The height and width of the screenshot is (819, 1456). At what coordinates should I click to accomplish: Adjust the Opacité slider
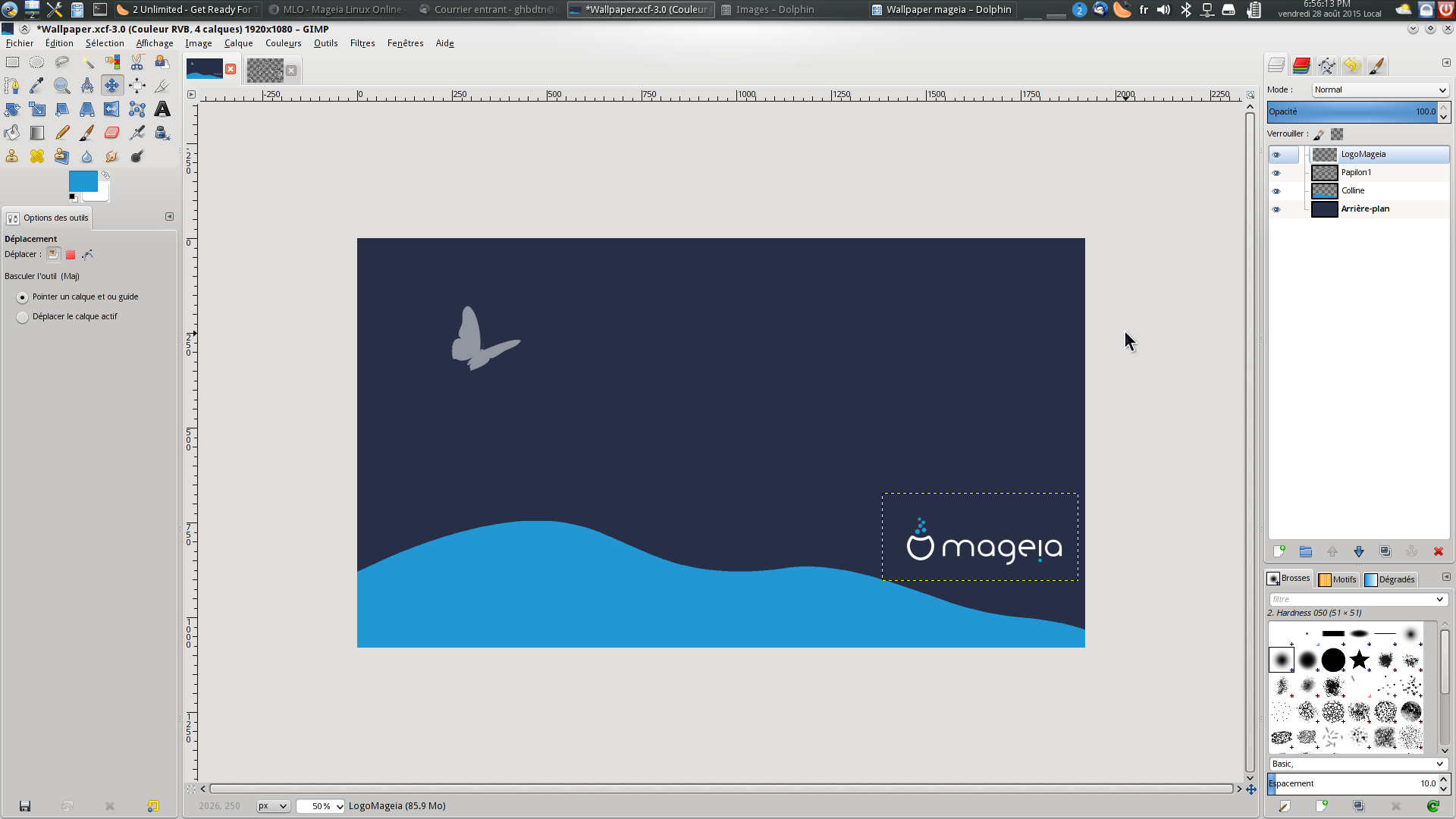pyautogui.click(x=1353, y=111)
